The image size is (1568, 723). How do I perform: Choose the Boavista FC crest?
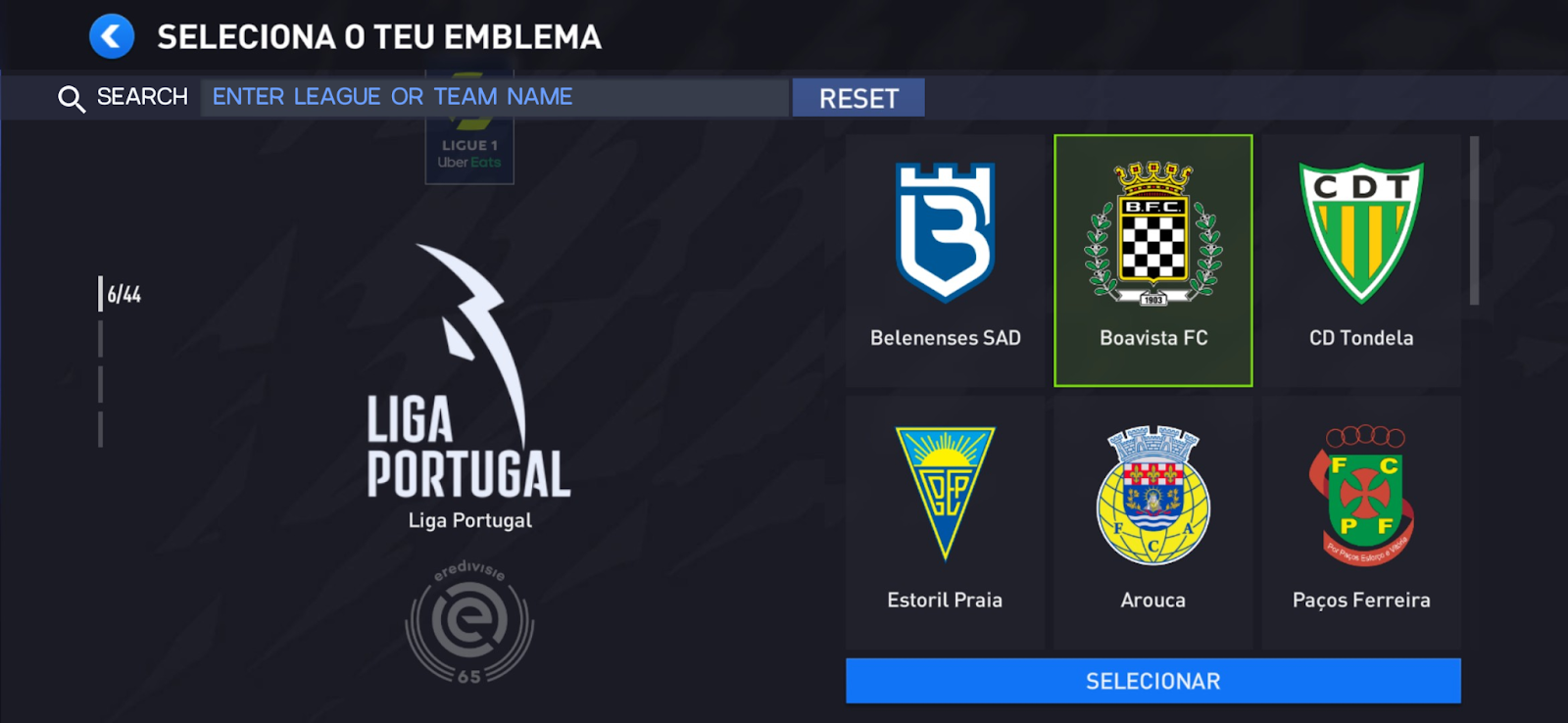tap(1152, 261)
